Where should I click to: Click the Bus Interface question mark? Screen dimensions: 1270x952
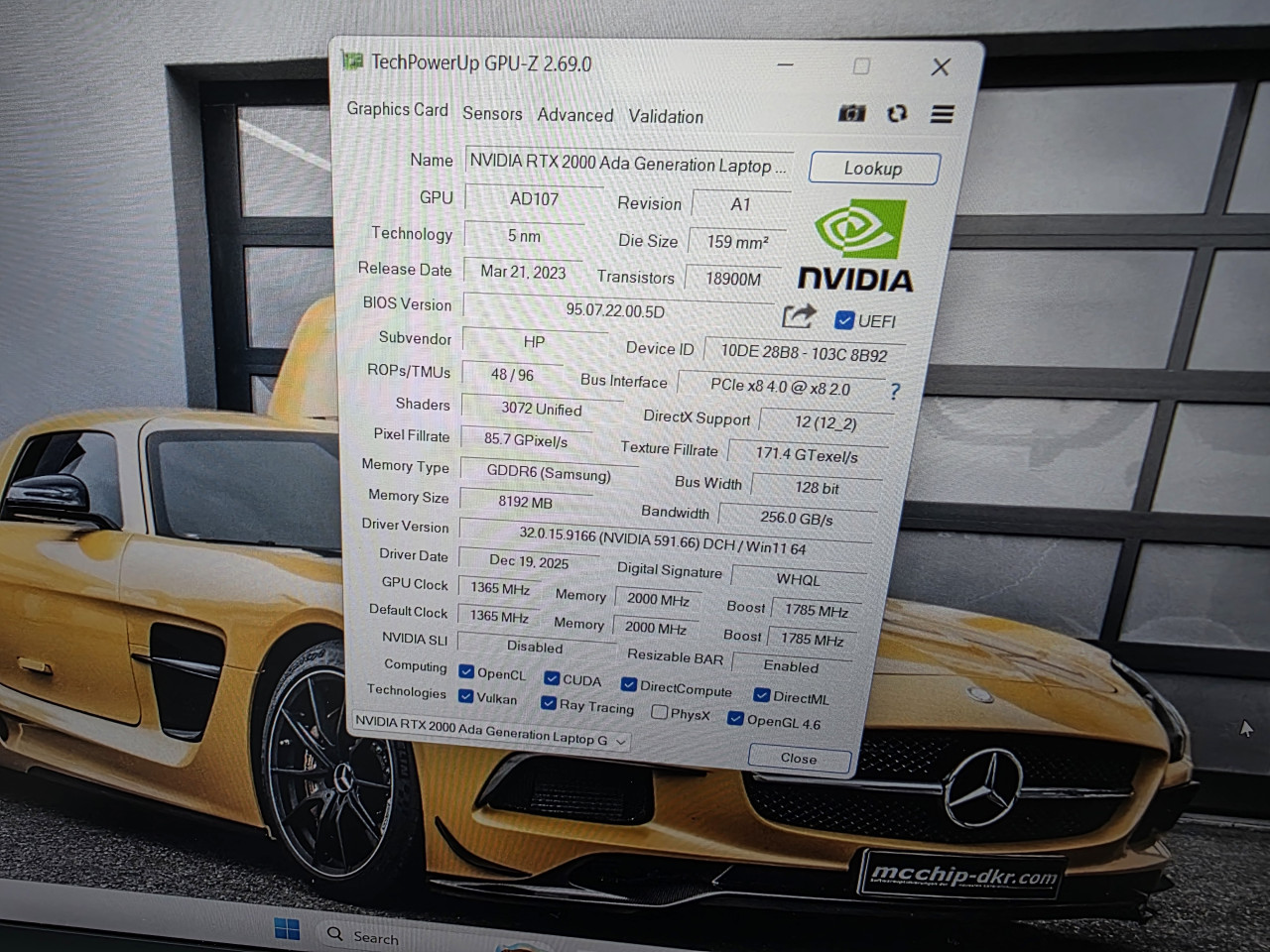(895, 391)
